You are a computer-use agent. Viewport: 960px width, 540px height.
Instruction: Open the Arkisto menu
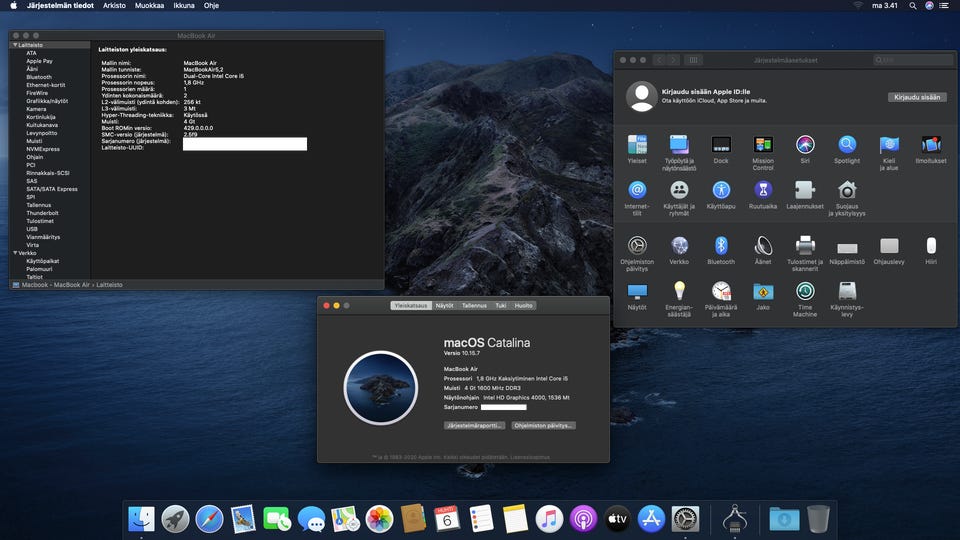click(114, 5)
